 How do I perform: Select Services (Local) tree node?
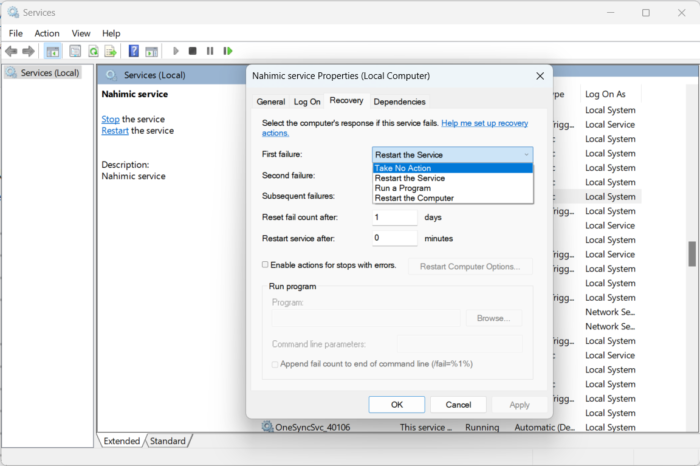[x=44, y=73]
